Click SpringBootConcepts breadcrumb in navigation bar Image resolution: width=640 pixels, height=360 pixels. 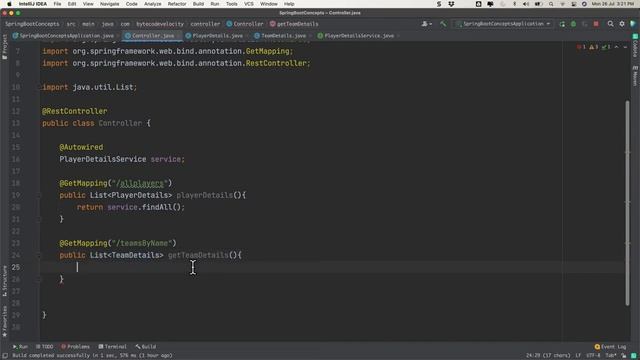click(32, 24)
